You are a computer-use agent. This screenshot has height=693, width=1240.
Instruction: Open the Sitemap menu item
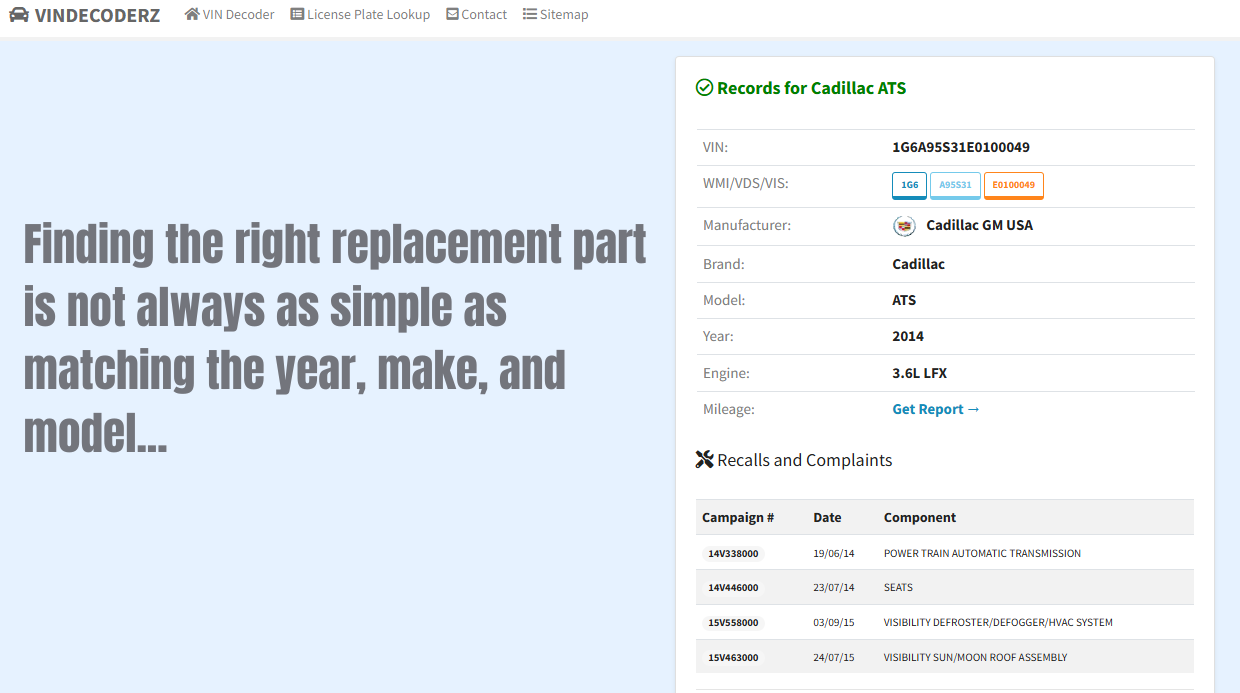[556, 14]
